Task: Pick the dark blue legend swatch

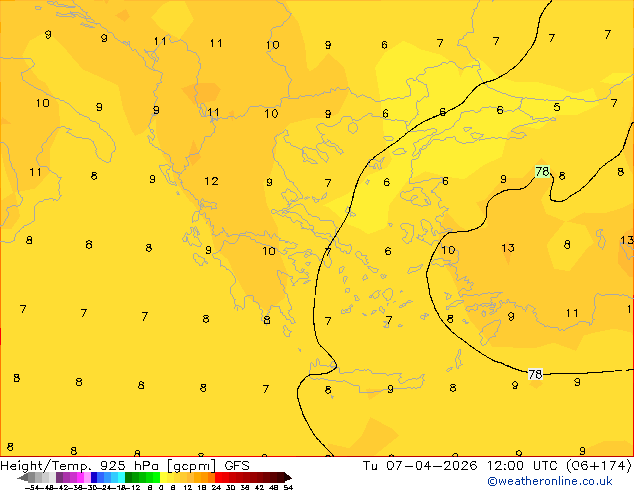Action: pos(94,477)
